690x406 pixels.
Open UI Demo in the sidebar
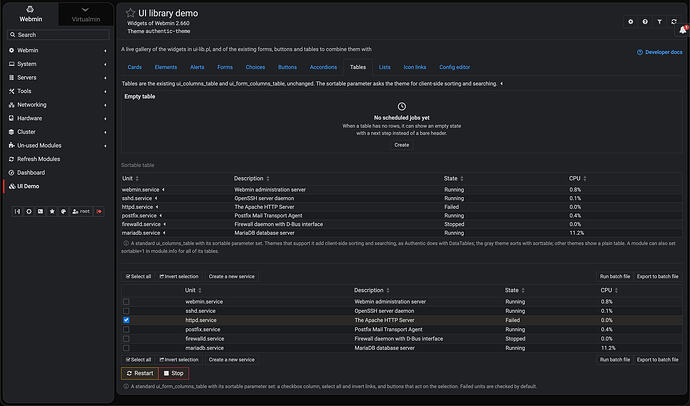(28, 186)
